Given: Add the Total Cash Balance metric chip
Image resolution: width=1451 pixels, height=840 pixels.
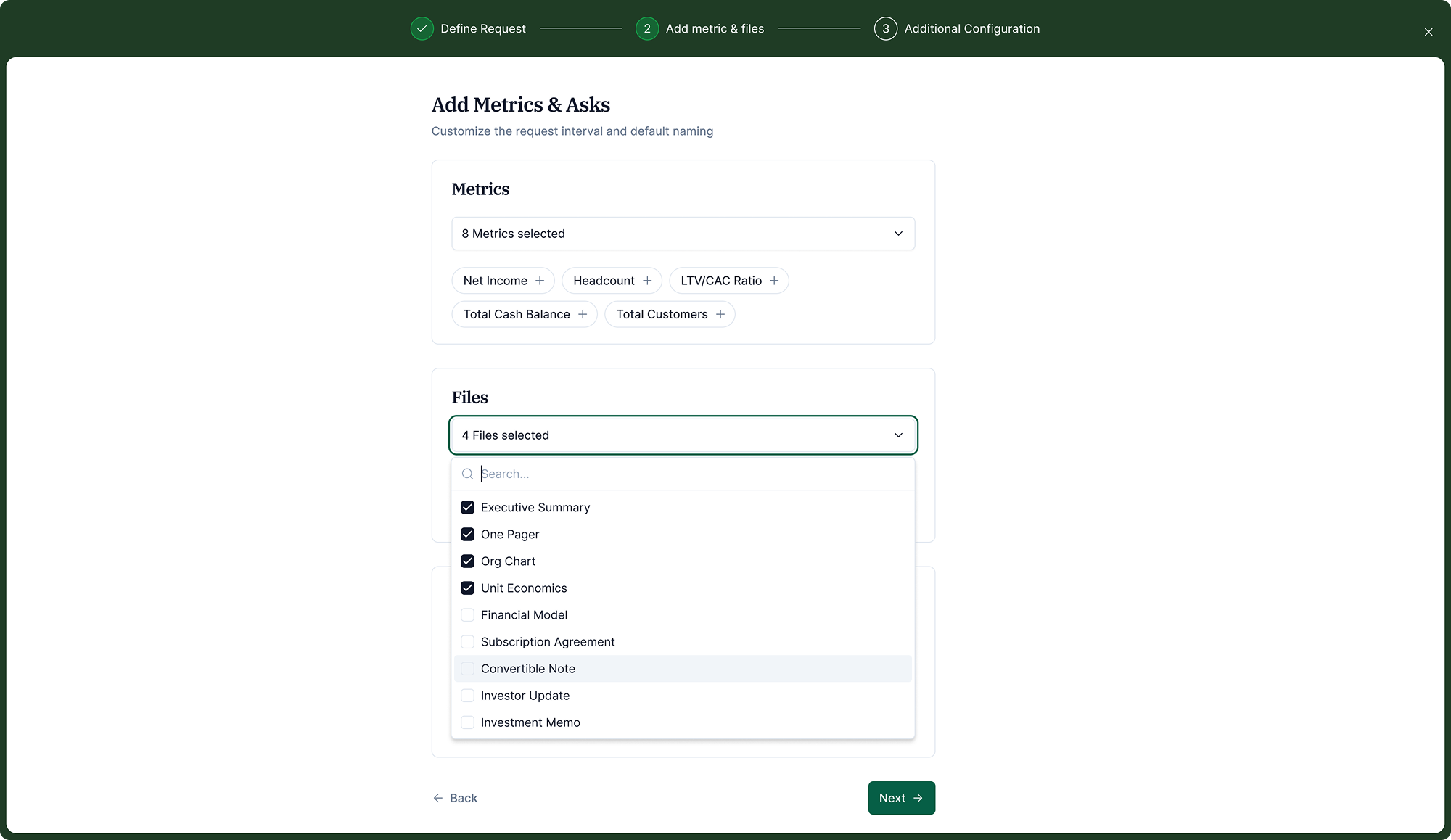Looking at the screenshot, I should click(x=525, y=314).
